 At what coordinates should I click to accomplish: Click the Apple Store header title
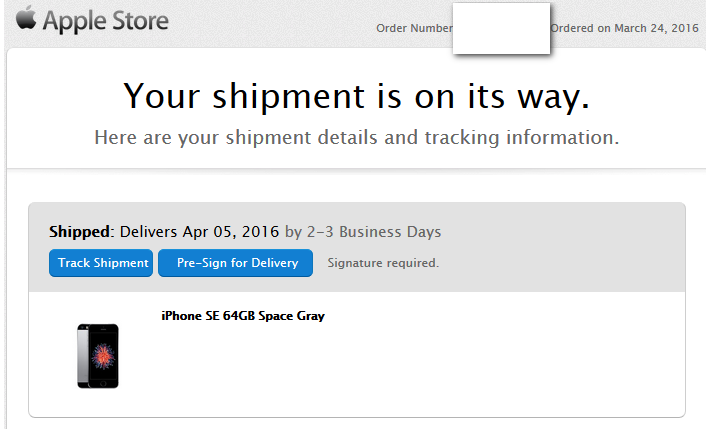click(105, 21)
